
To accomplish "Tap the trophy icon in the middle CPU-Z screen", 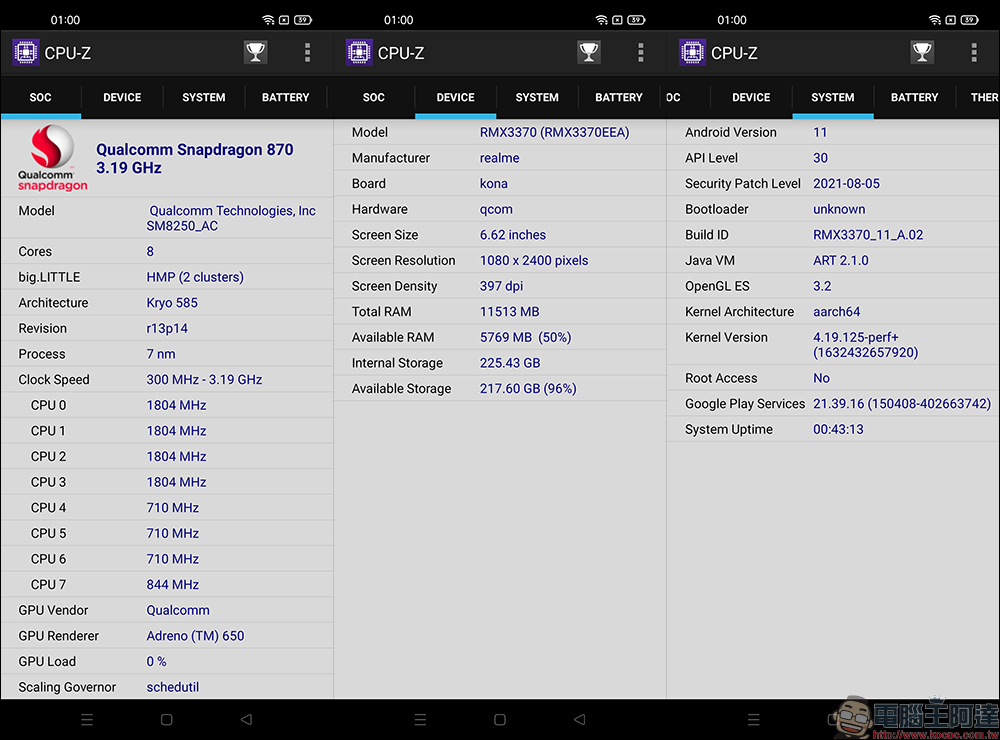I will (x=589, y=52).
